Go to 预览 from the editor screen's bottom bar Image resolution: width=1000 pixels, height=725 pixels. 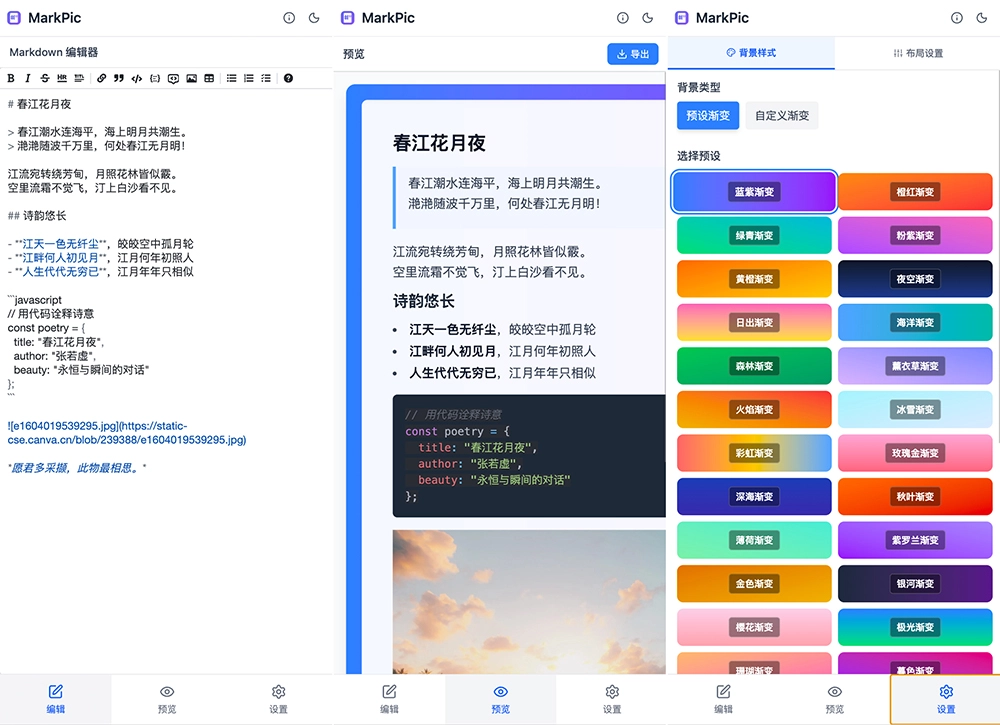pyautogui.click(x=167, y=699)
